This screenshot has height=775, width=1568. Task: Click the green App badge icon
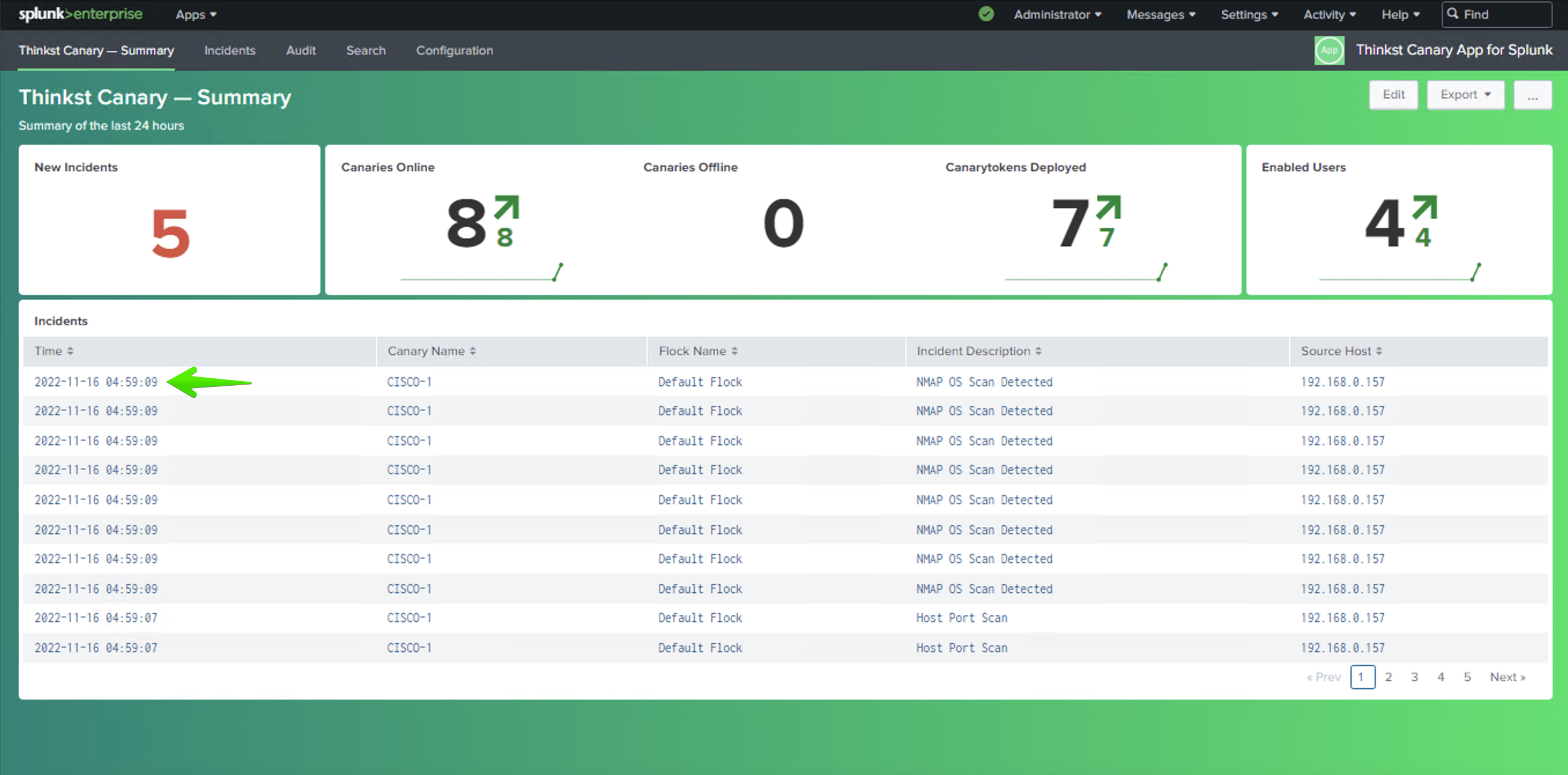pyautogui.click(x=1329, y=50)
